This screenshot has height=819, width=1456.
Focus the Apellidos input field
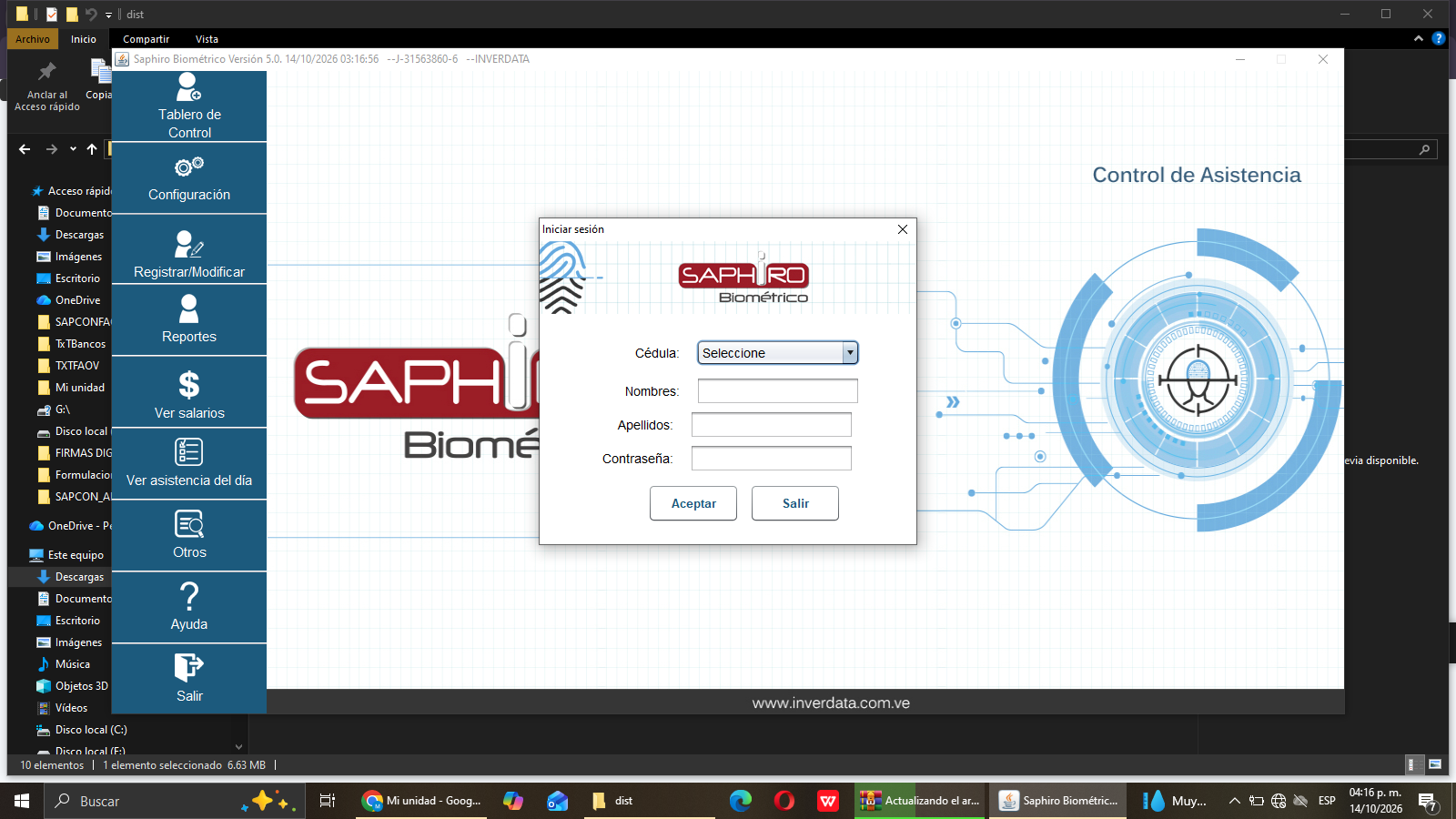click(772, 425)
